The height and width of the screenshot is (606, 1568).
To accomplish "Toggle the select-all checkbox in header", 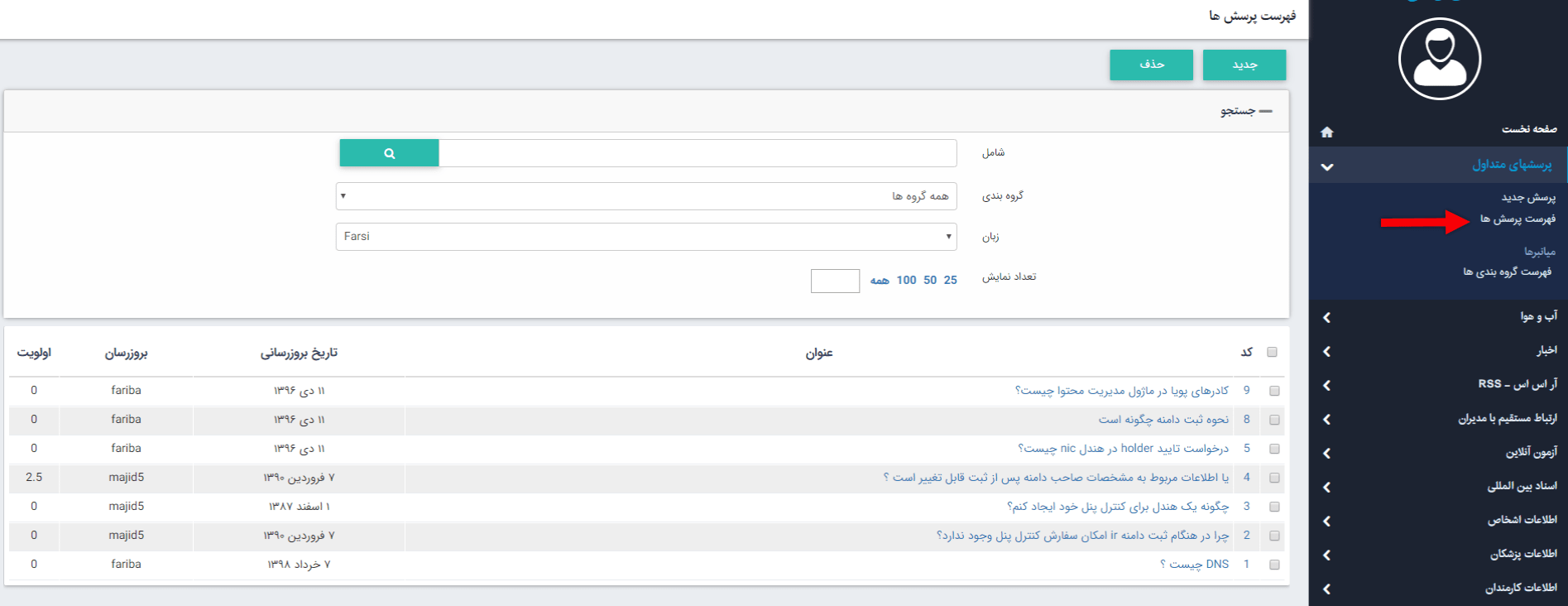I will [1272, 353].
